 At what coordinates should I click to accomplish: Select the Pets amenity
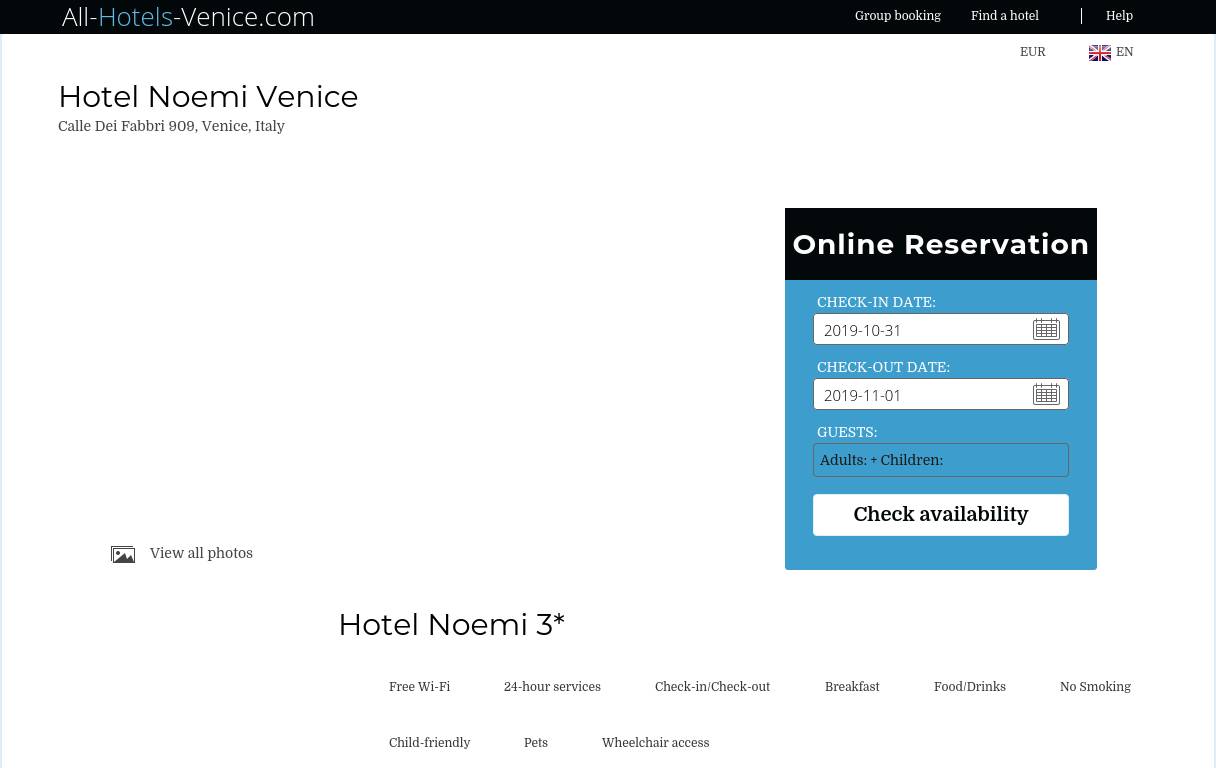pyautogui.click(x=535, y=743)
